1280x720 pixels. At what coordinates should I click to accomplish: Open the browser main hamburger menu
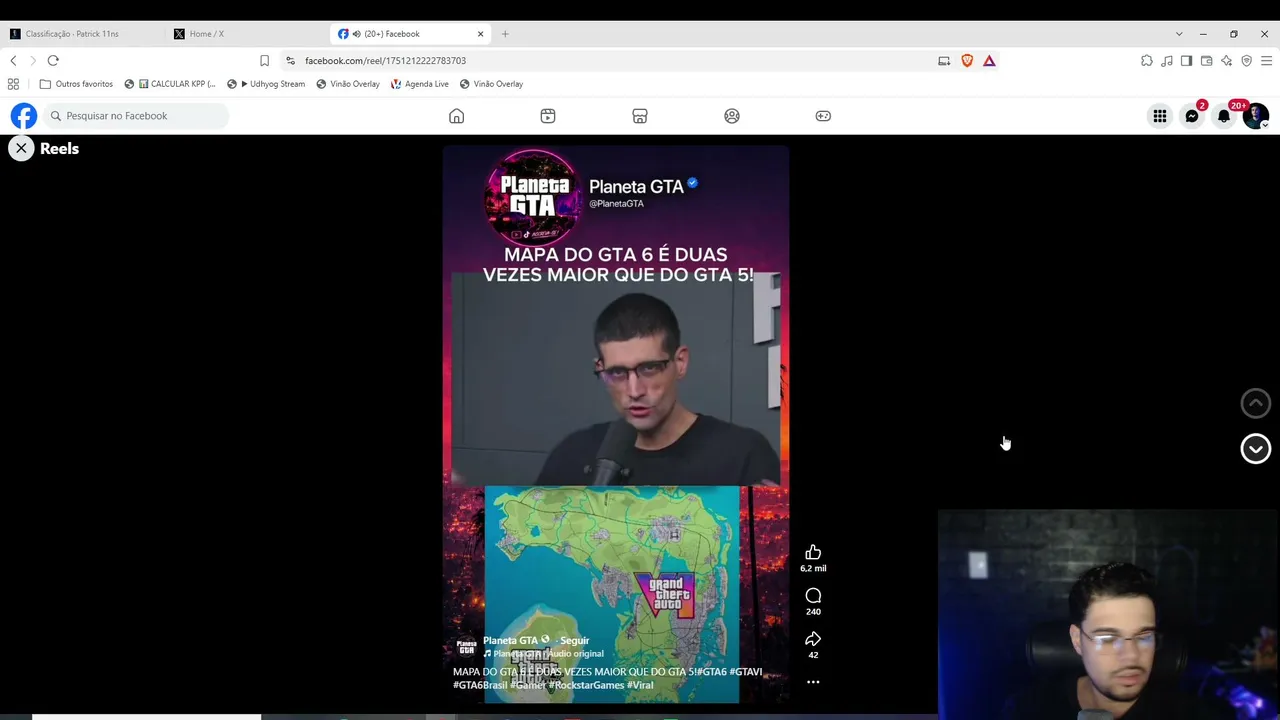[x=1266, y=61]
